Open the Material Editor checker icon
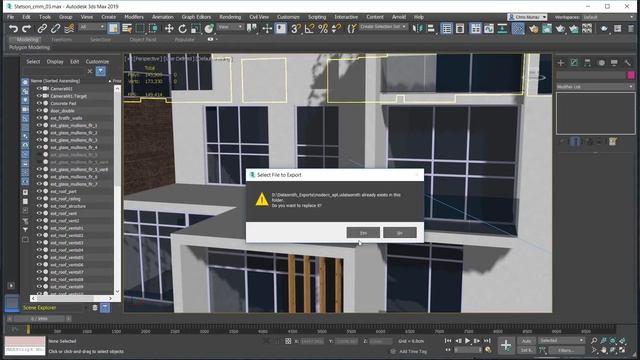Screen dimensions: 640x360 [x=518, y=29]
